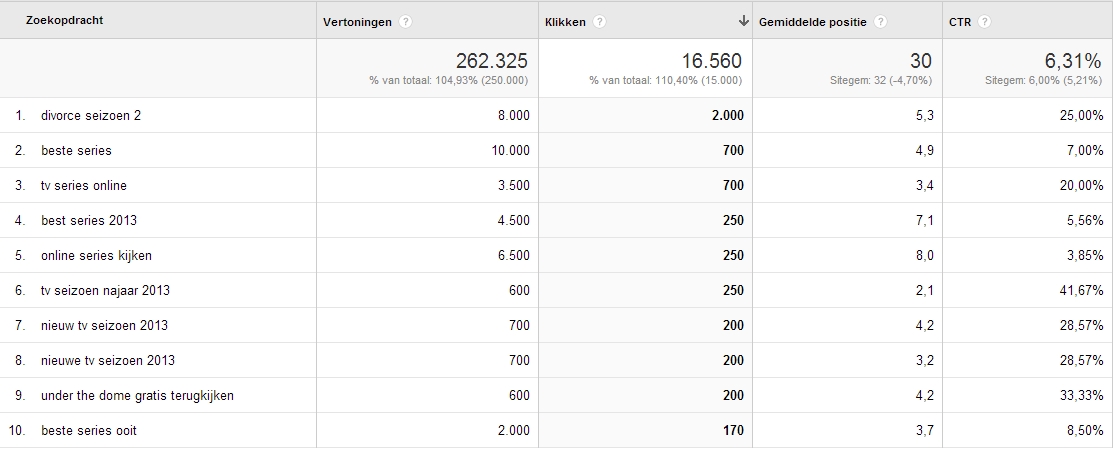The height and width of the screenshot is (450, 1113).
Task: Open query 'beste series'
Action: tap(76, 150)
